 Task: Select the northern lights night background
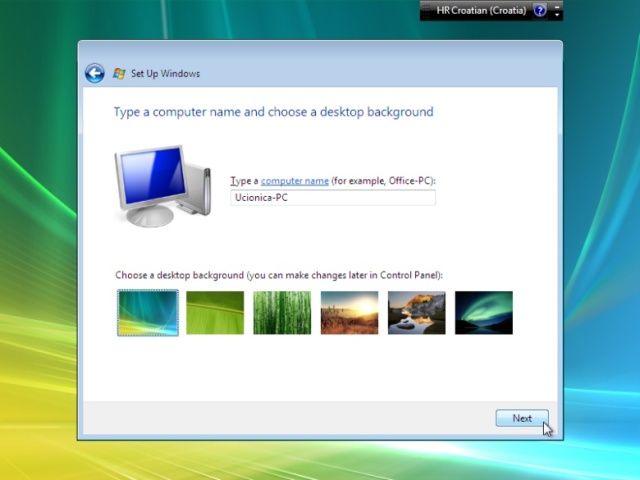483,313
